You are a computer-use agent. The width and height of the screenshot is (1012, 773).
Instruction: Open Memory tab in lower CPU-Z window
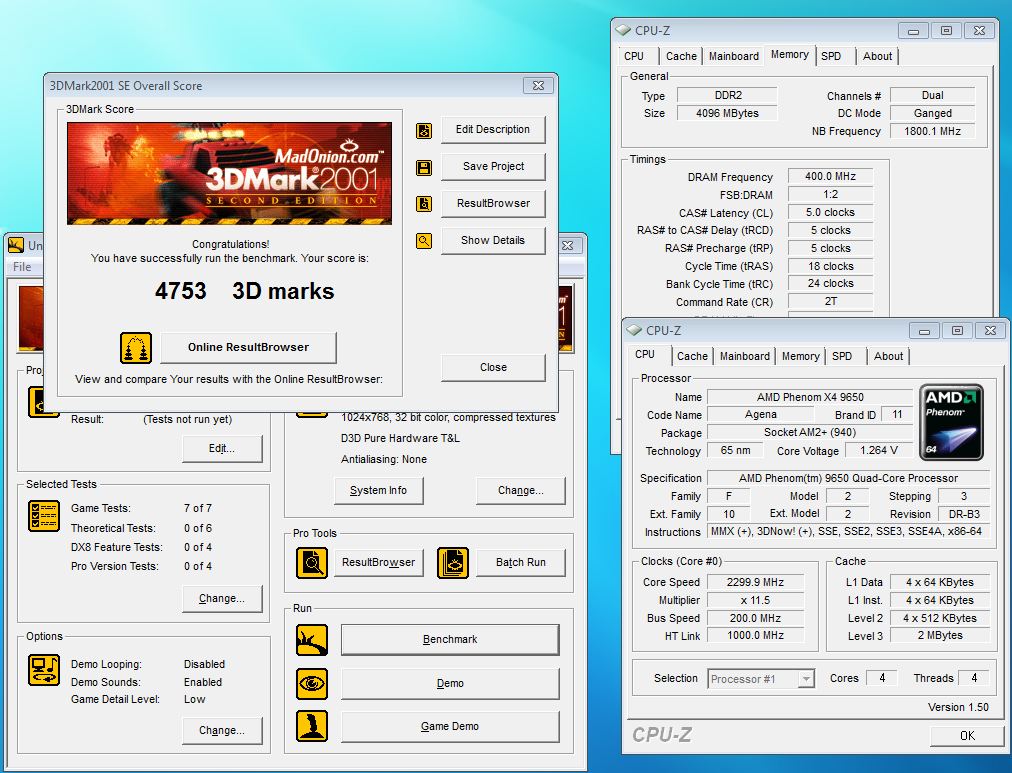(x=800, y=356)
